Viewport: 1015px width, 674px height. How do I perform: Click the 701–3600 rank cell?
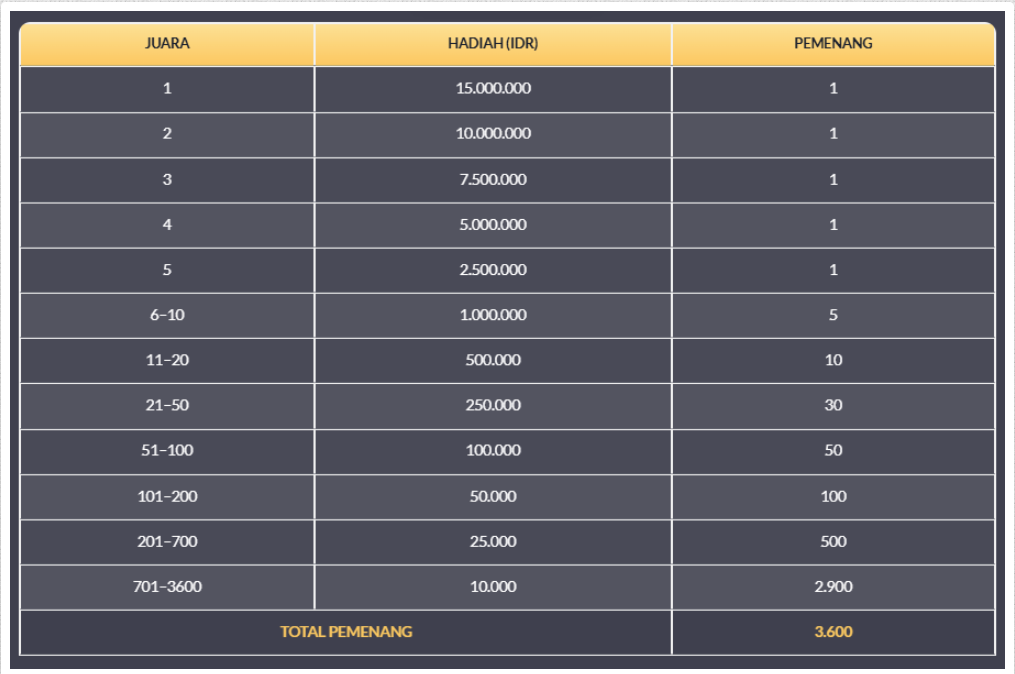[167, 587]
